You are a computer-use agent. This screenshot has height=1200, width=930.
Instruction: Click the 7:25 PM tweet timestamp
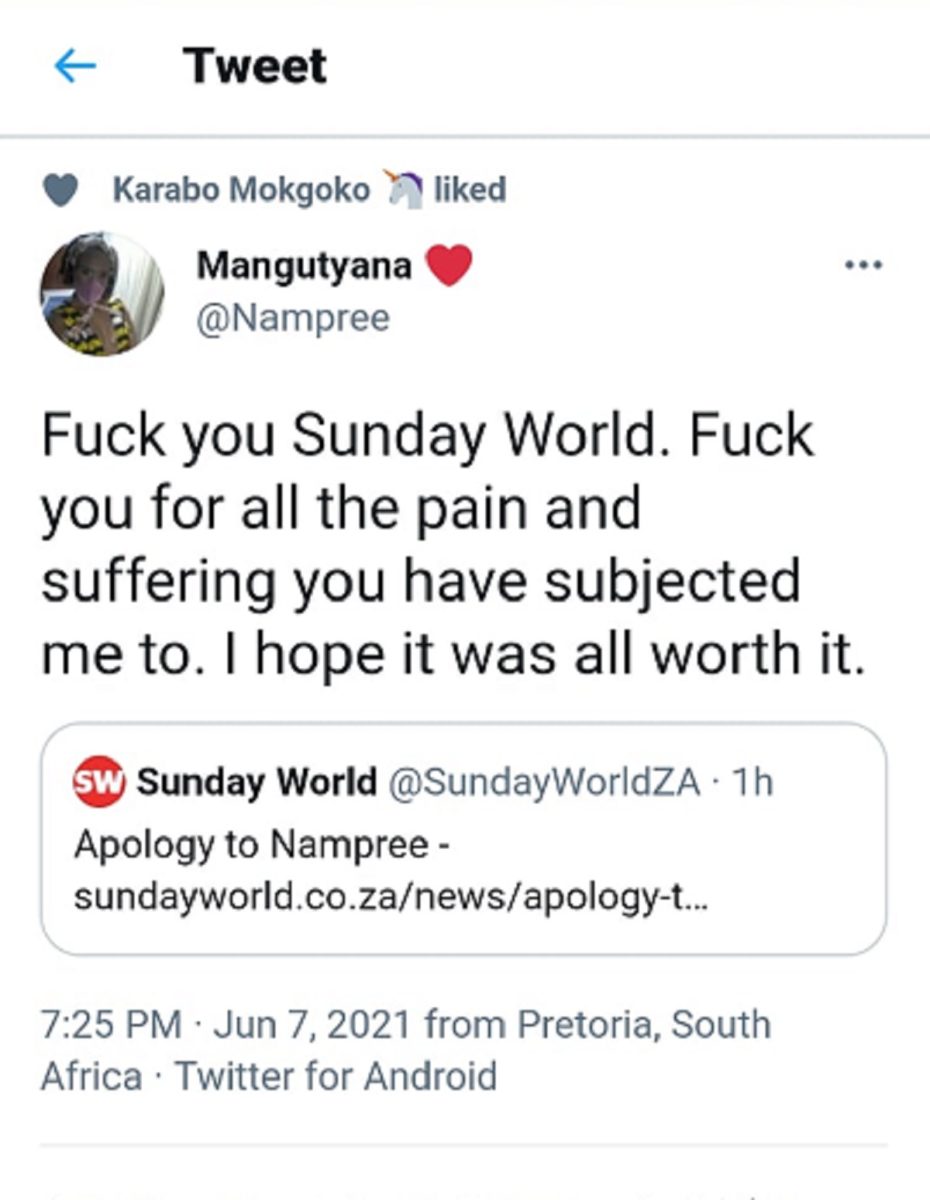pyautogui.click(x=110, y=1025)
